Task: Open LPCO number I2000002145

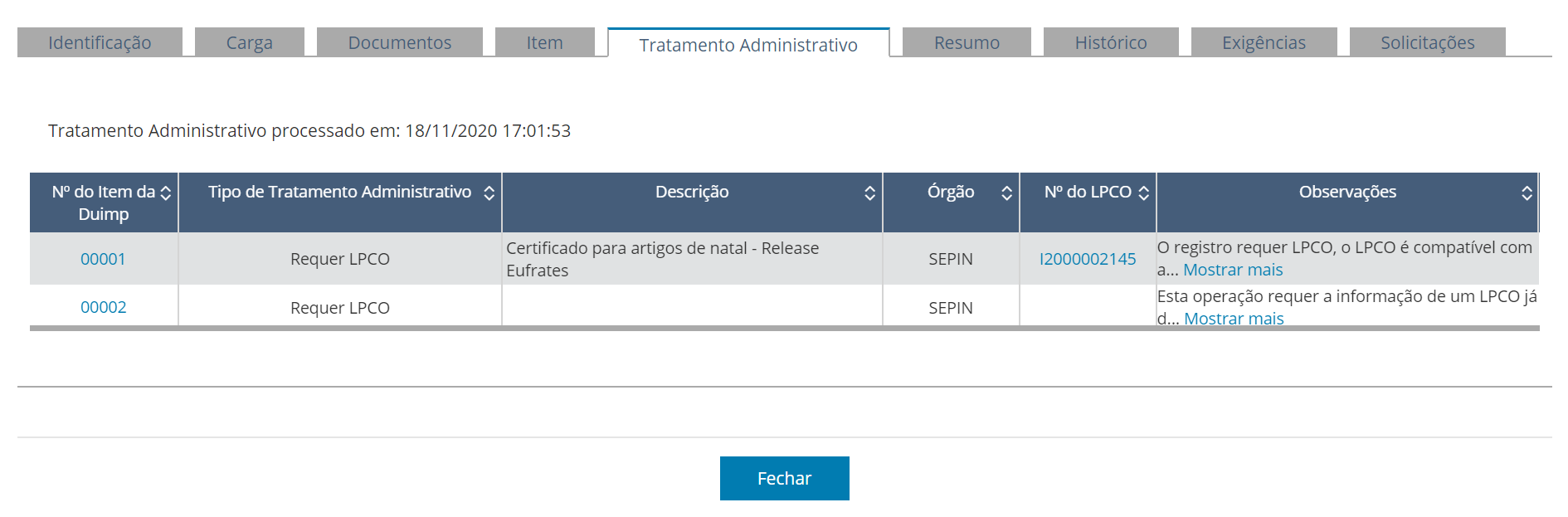Action: coord(1087,259)
